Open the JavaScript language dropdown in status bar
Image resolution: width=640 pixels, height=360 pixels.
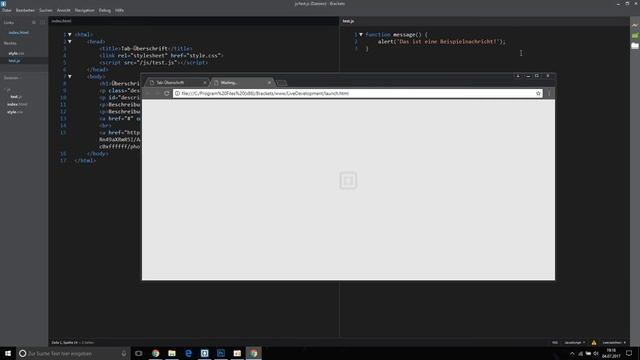(x=574, y=342)
